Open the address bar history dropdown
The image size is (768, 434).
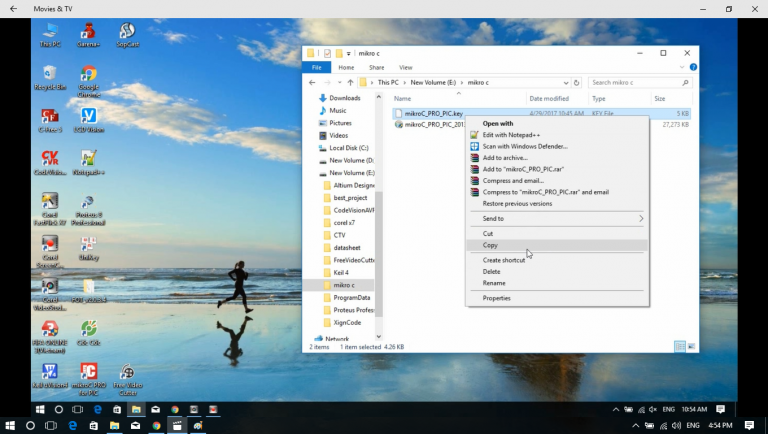tap(565, 83)
